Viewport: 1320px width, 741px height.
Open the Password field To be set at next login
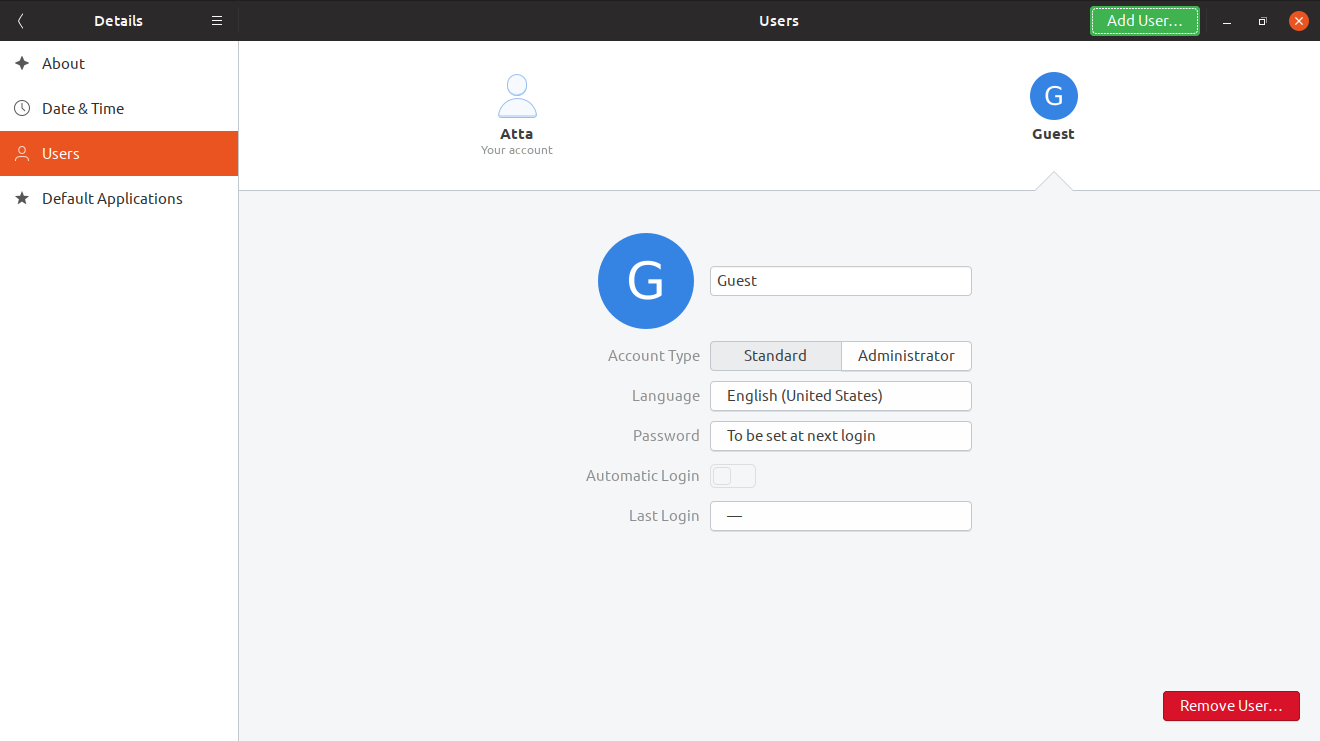(x=840, y=436)
